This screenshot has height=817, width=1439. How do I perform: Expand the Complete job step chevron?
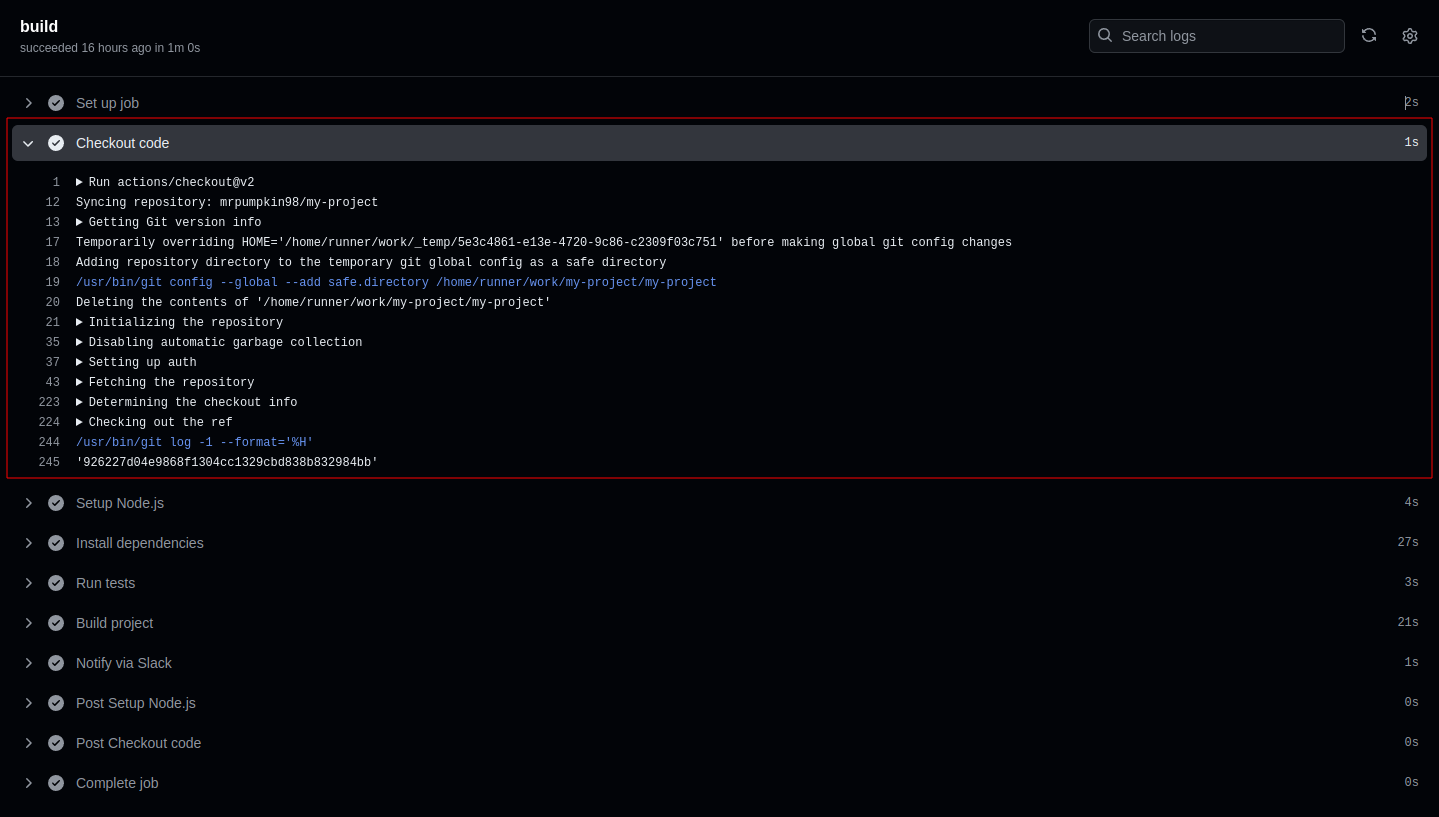(x=28, y=783)
